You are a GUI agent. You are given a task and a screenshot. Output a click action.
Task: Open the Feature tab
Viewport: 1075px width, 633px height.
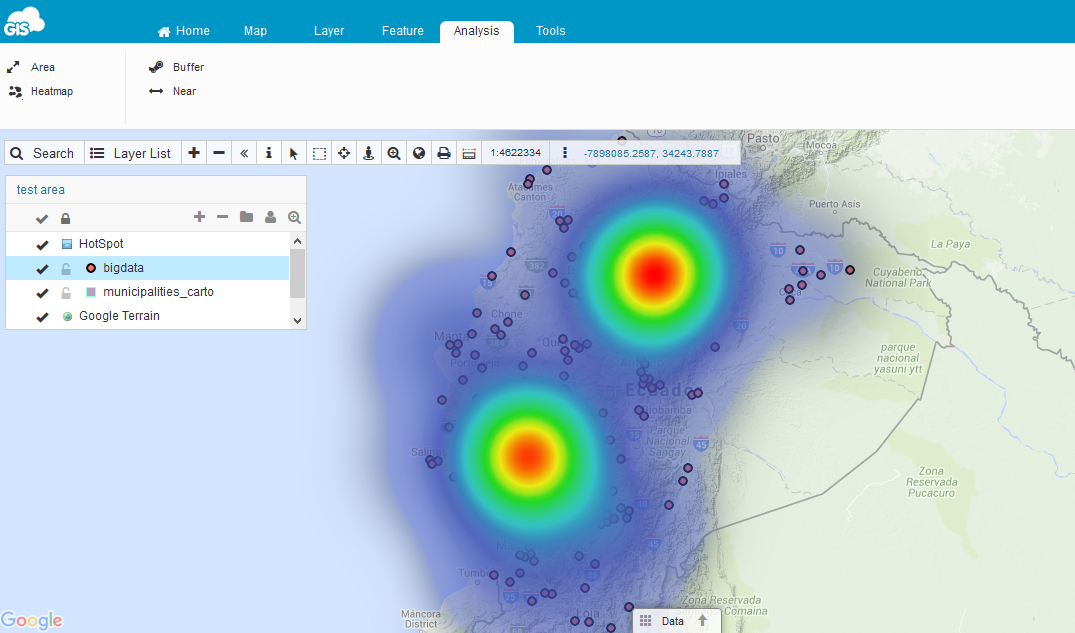(x=402, y=31)
